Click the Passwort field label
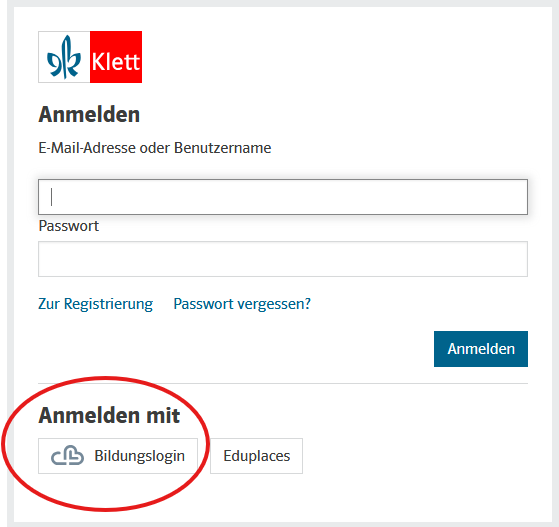Viewport: 559px width, 527px height. (68, 226)
